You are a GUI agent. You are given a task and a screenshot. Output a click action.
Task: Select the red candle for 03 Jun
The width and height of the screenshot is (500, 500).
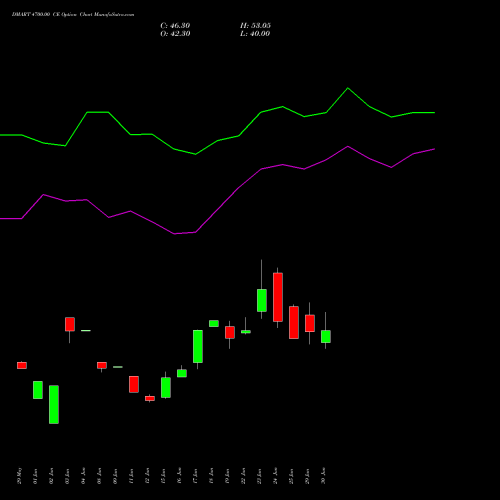point(70,324)
